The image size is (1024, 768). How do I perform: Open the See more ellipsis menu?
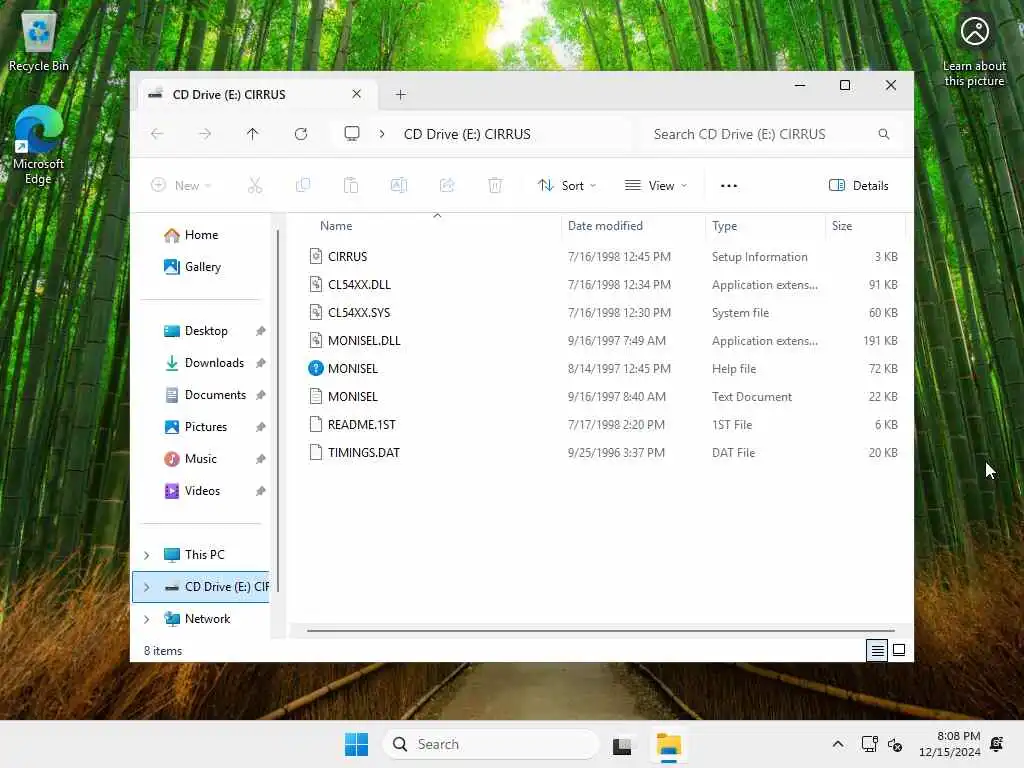click(x=729, y=185)
